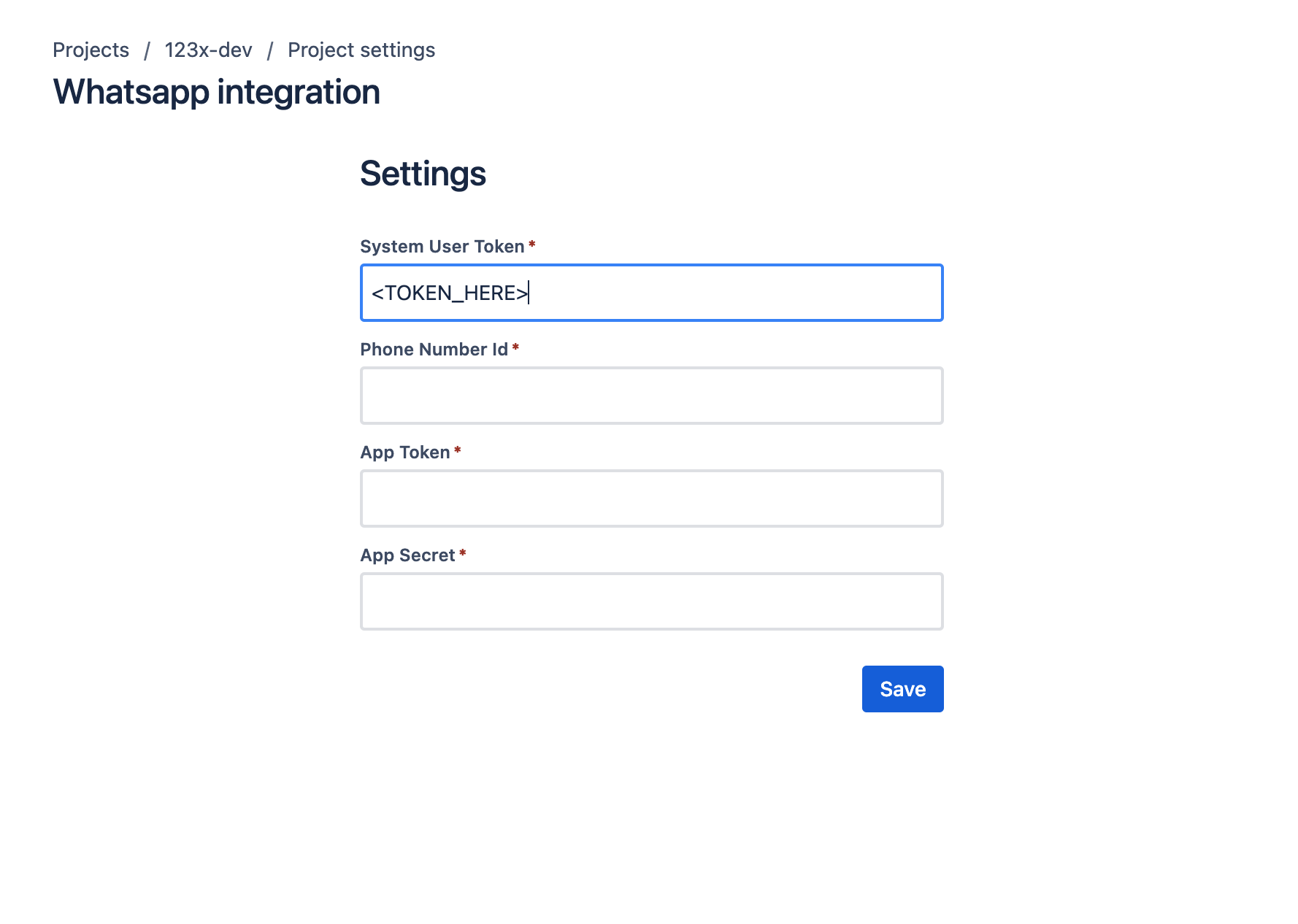The width and height of the screenshot is (1298, 924).
Task: Open the 123x-dev project link
Action: click(x=209, y=50)
